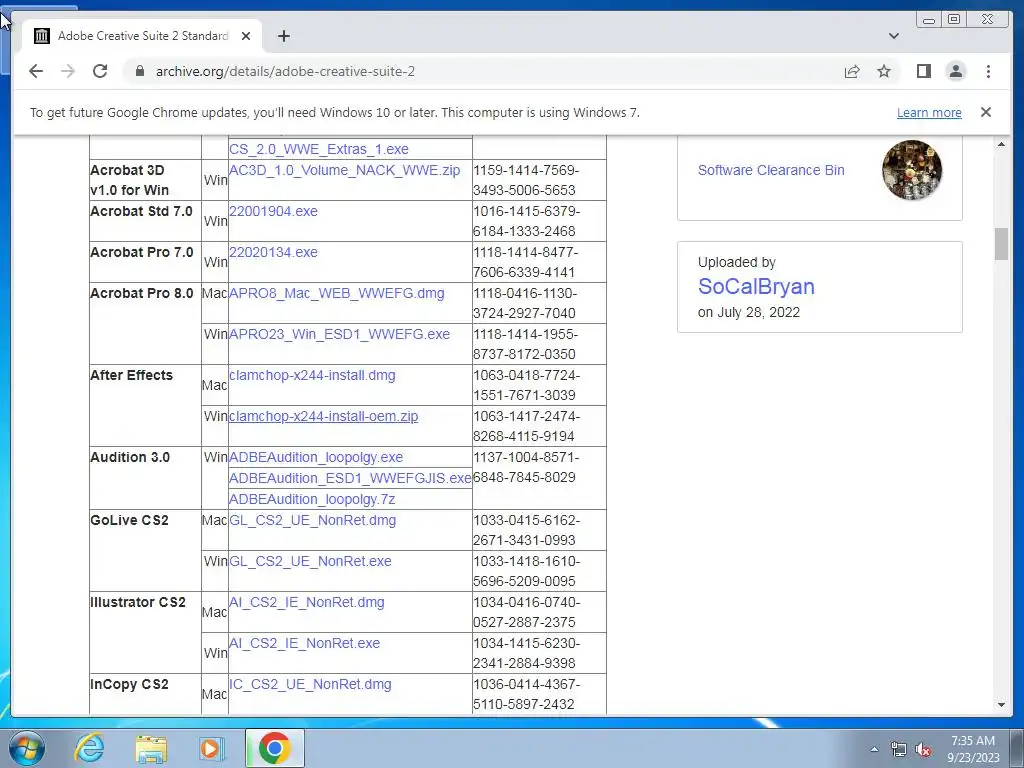The image size is (1024, 768).
Task: View site information via the lock icon
Action: tap(139, 71)
